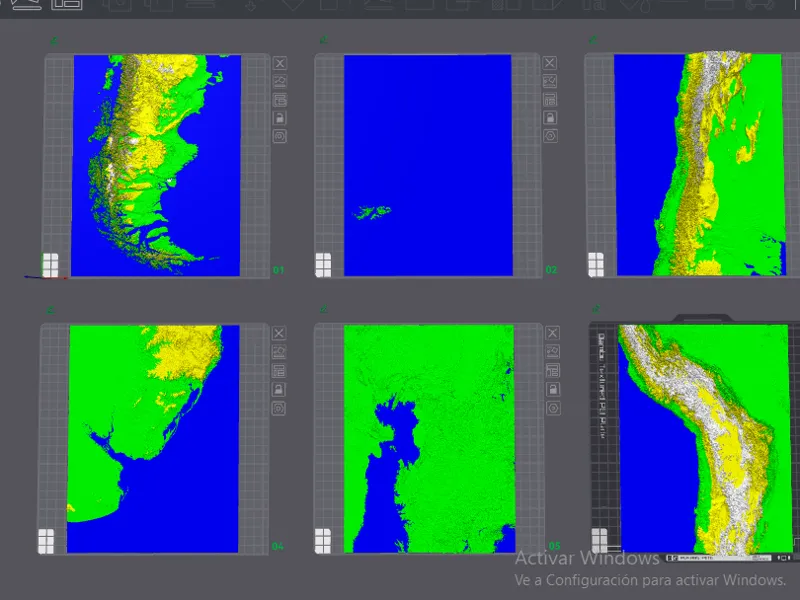Screen dimensions: 800x600
Task: Select the flat green terrain on plate 05
Action: pos(429,439)
